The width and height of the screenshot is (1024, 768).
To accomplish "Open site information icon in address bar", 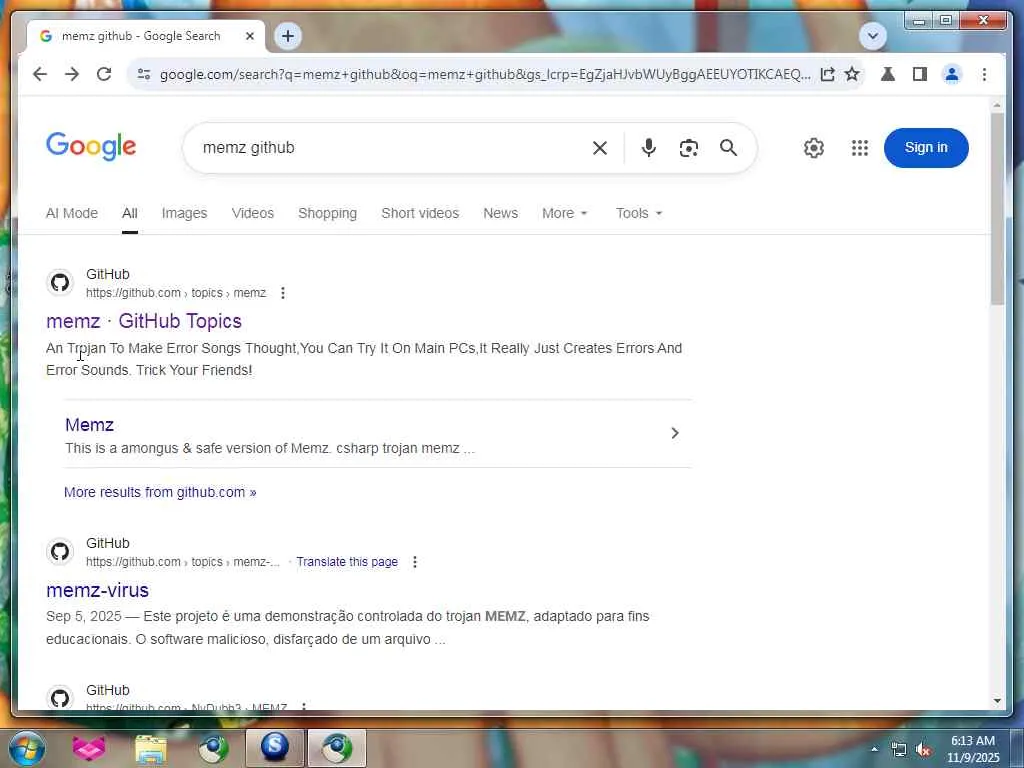I will pos(144,74).
